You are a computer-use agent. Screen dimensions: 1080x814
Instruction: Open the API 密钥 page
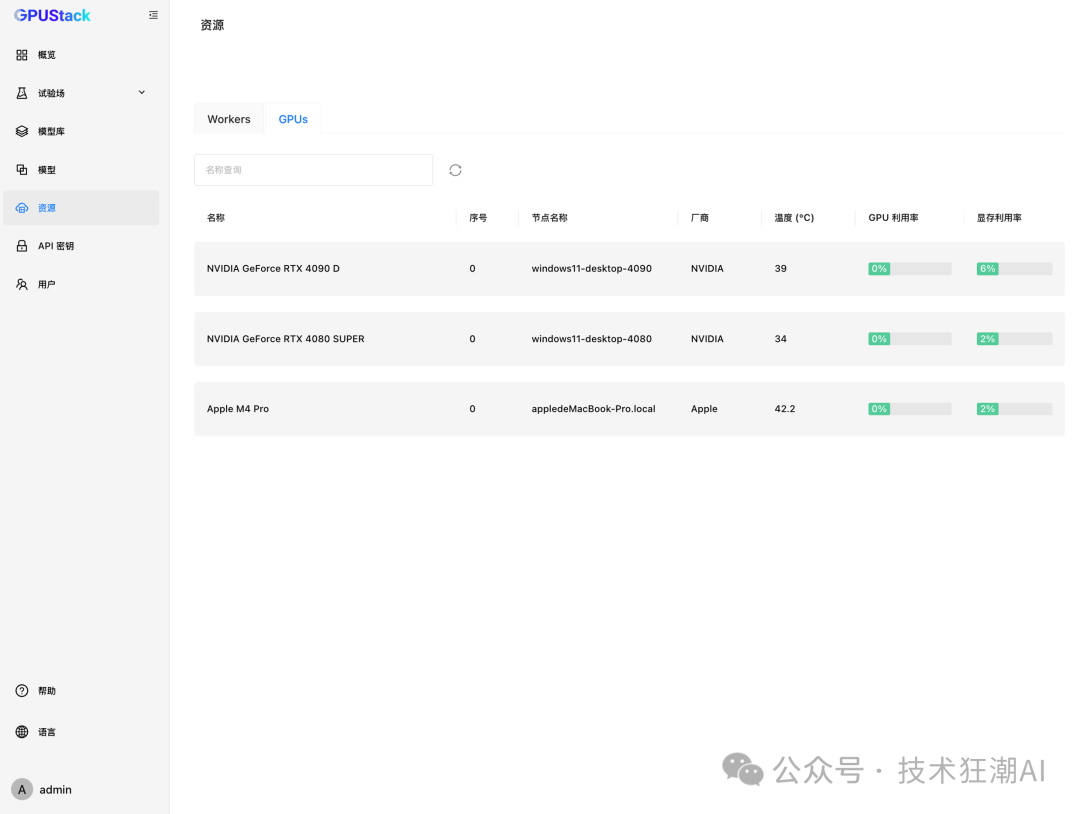pos(55,246)
